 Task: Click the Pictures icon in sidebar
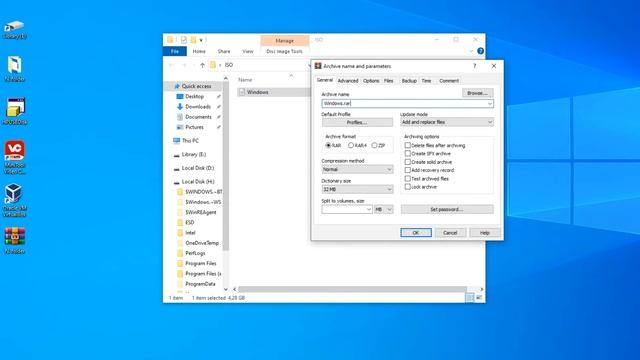point(180,127)
